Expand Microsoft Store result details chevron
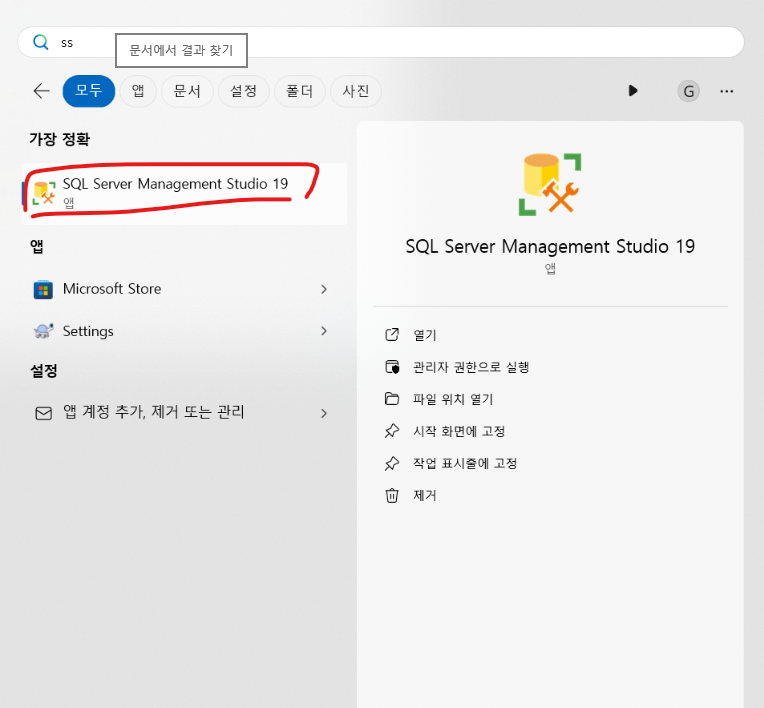Screen dimensions: 764x708 [x=324, y=289]
